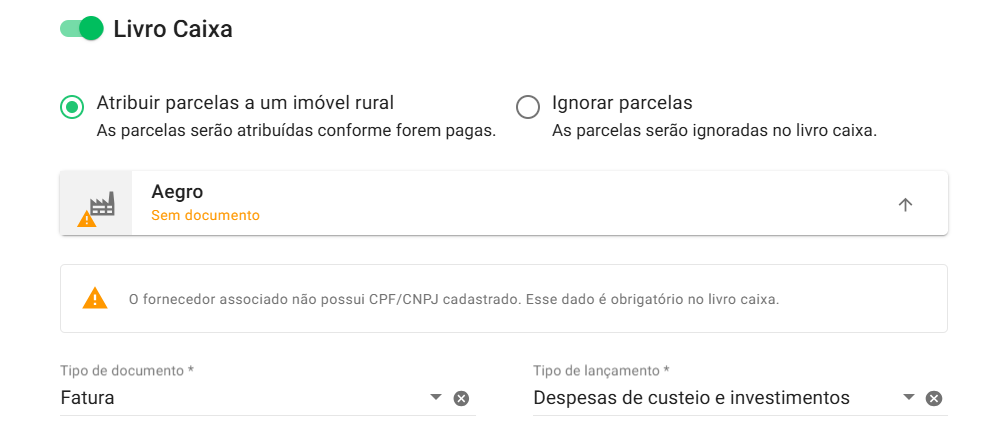Click the "Livro Caixa" heading label
Image resolution: width=987 pixels, height=434 pixels.
tap(173, 30)
